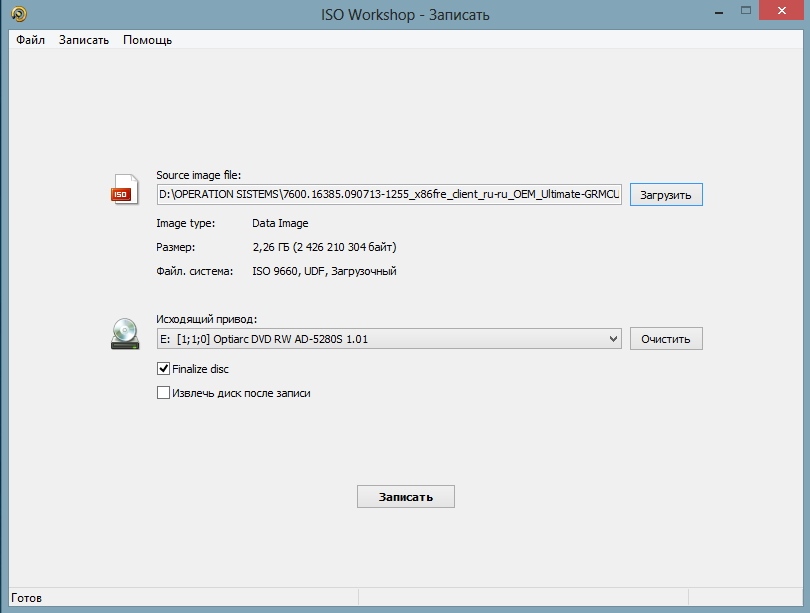Viewport: 810px width, 613px height.
Task: Uncheck the Finalize disc checkbox
Action: pos(163,369)
